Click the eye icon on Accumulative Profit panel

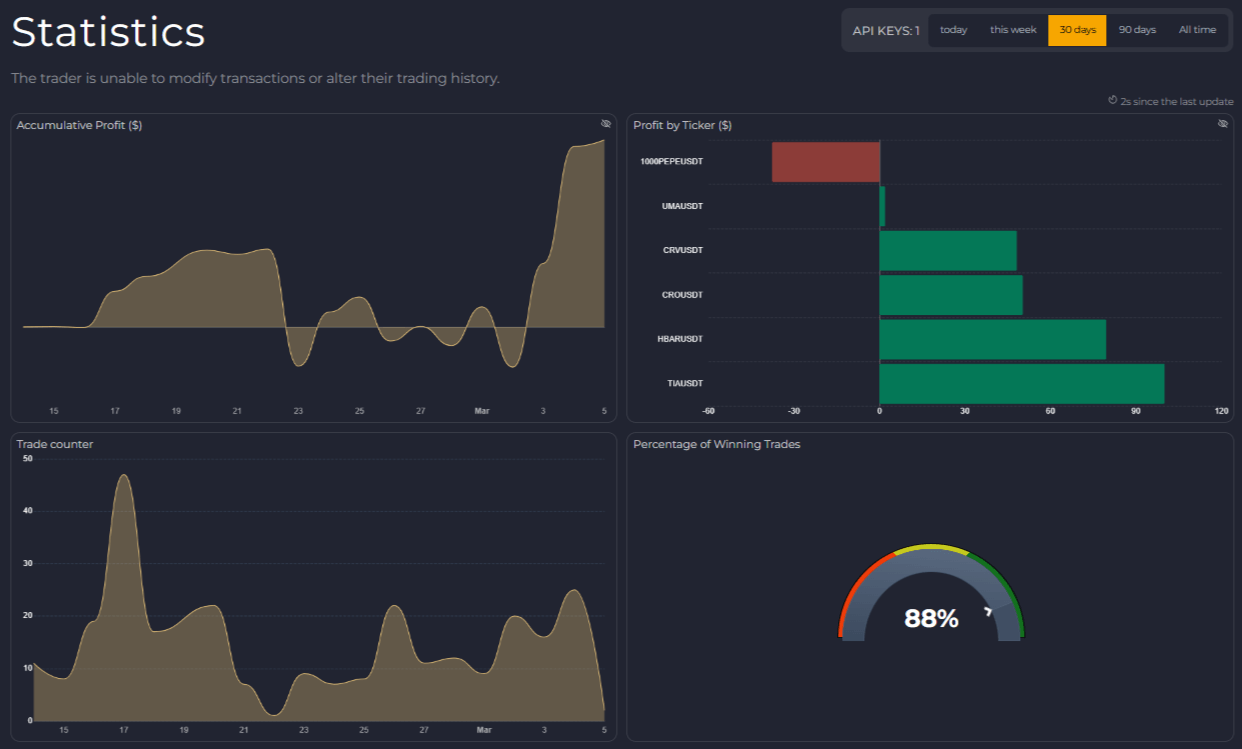(x=605, y=122)
